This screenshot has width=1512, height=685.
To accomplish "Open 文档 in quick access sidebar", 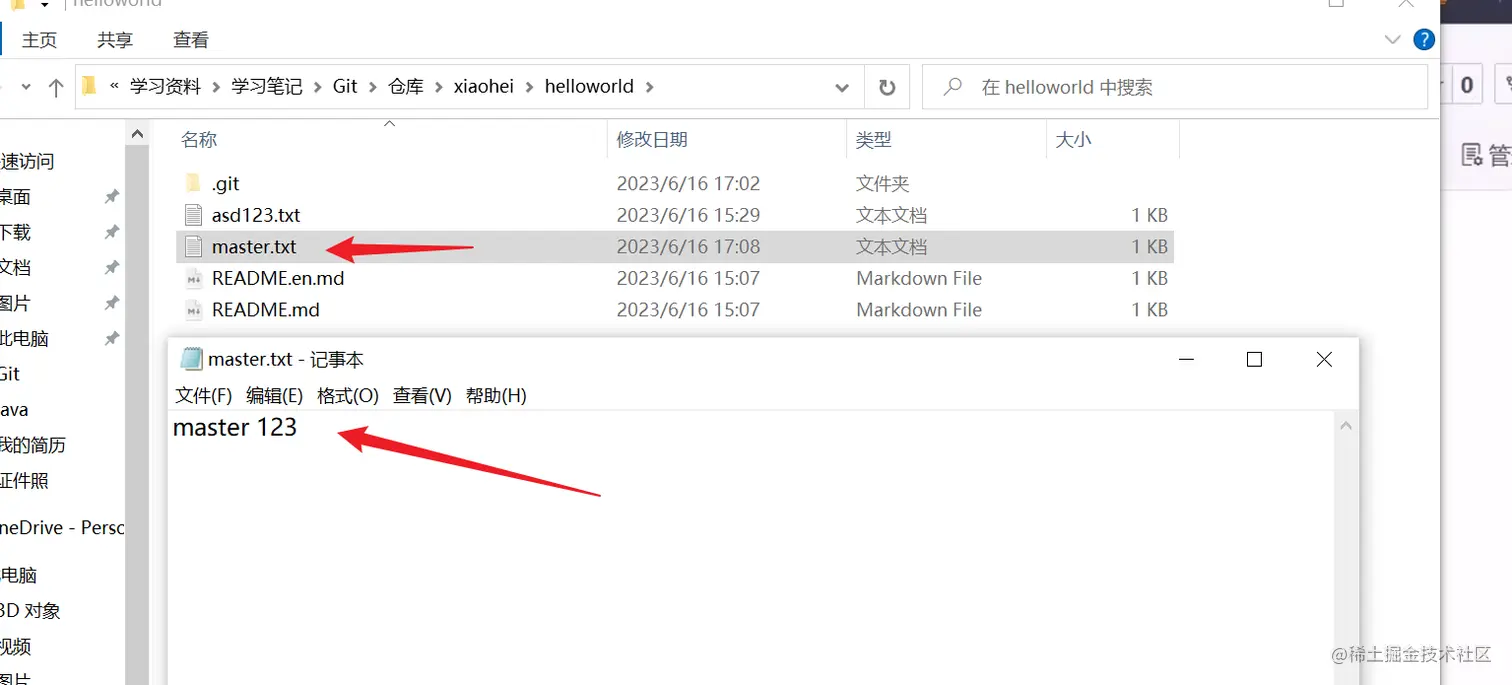I will click(x=15, y=267).
